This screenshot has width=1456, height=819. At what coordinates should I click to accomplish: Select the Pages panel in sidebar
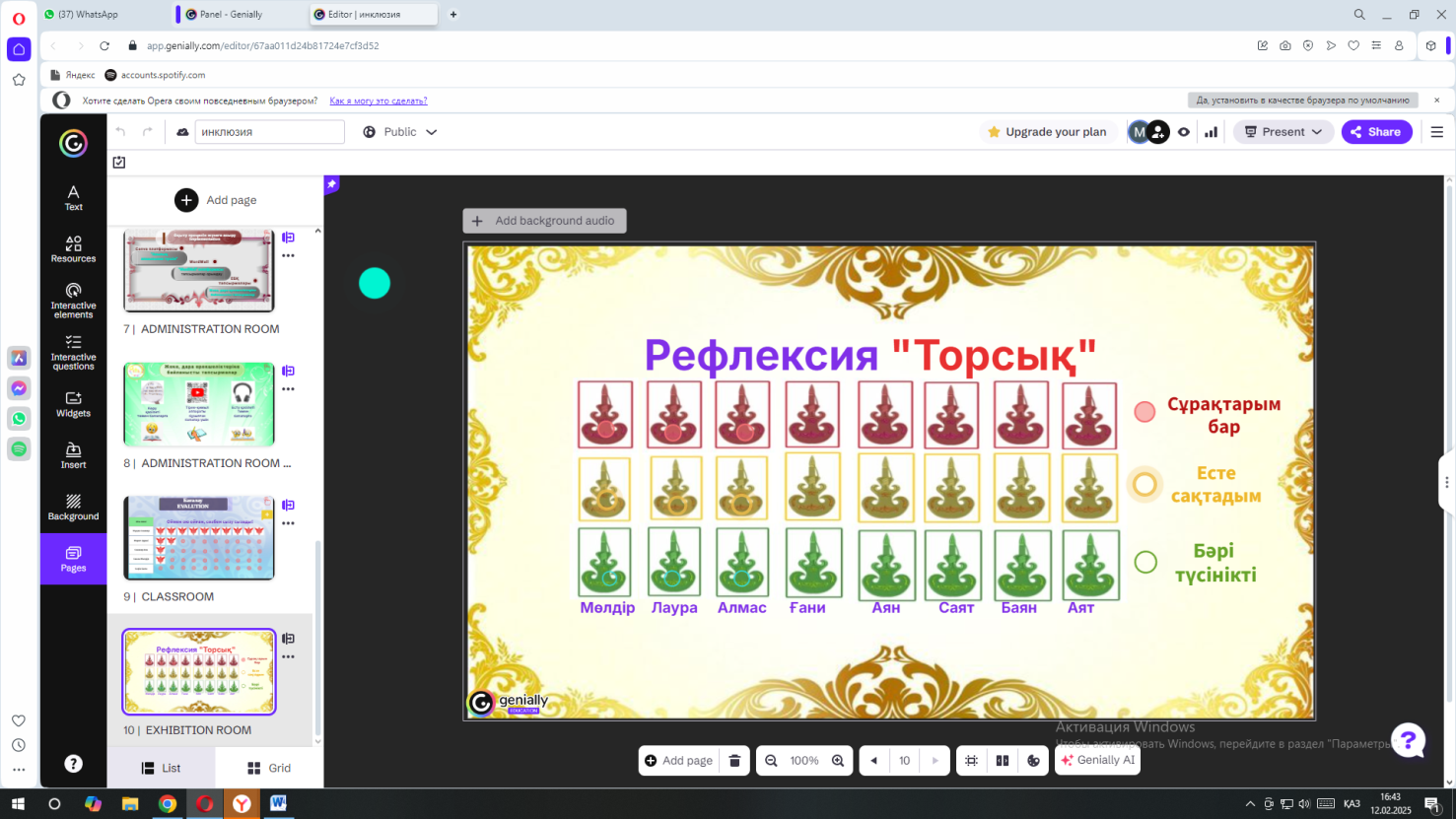(73, 559)
